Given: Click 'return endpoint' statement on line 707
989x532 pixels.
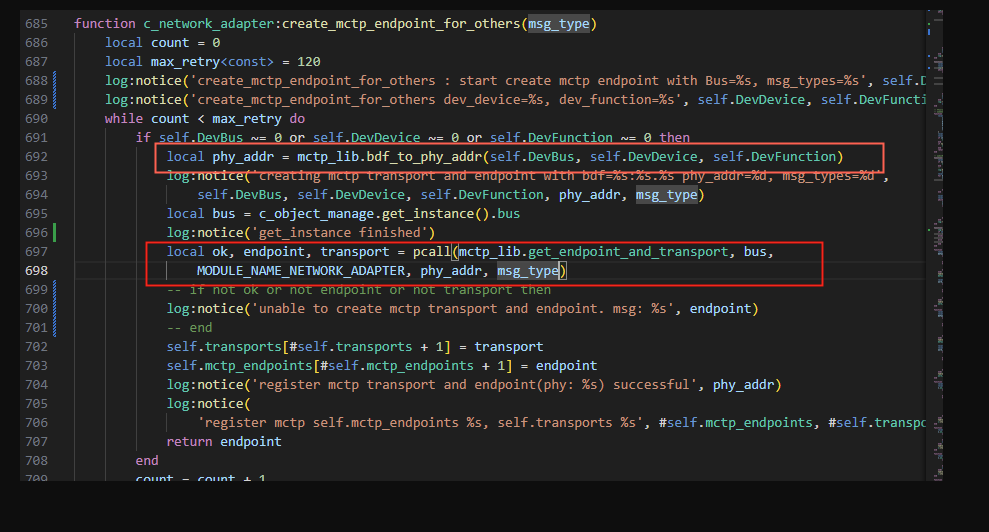Looking at the screenshot, I should pyautogui.click(x=224, y=441).
